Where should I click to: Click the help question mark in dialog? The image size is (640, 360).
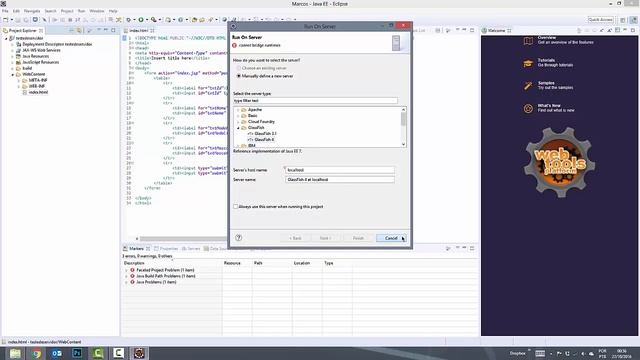[239, 238]
